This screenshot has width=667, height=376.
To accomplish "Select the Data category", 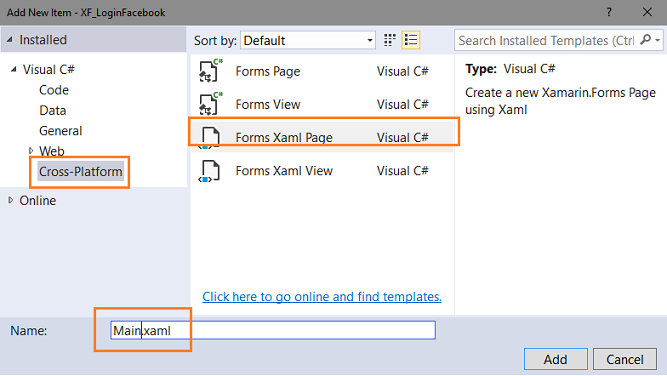I will point(53,110).
